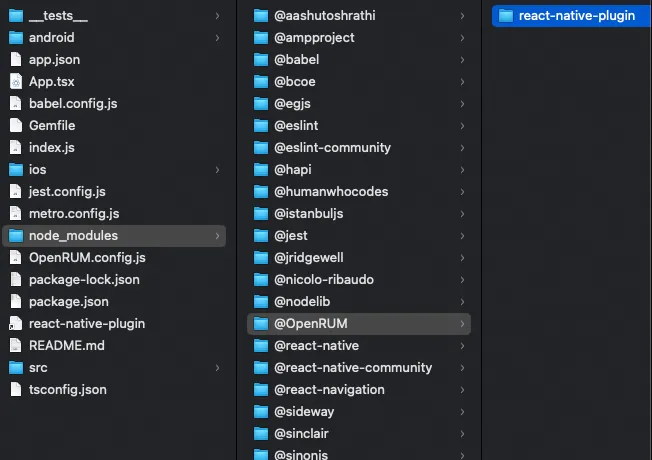Click the ios folder icon
Image resolution: width=652 pixels, height=460 pixels.
tap(16, 170)
